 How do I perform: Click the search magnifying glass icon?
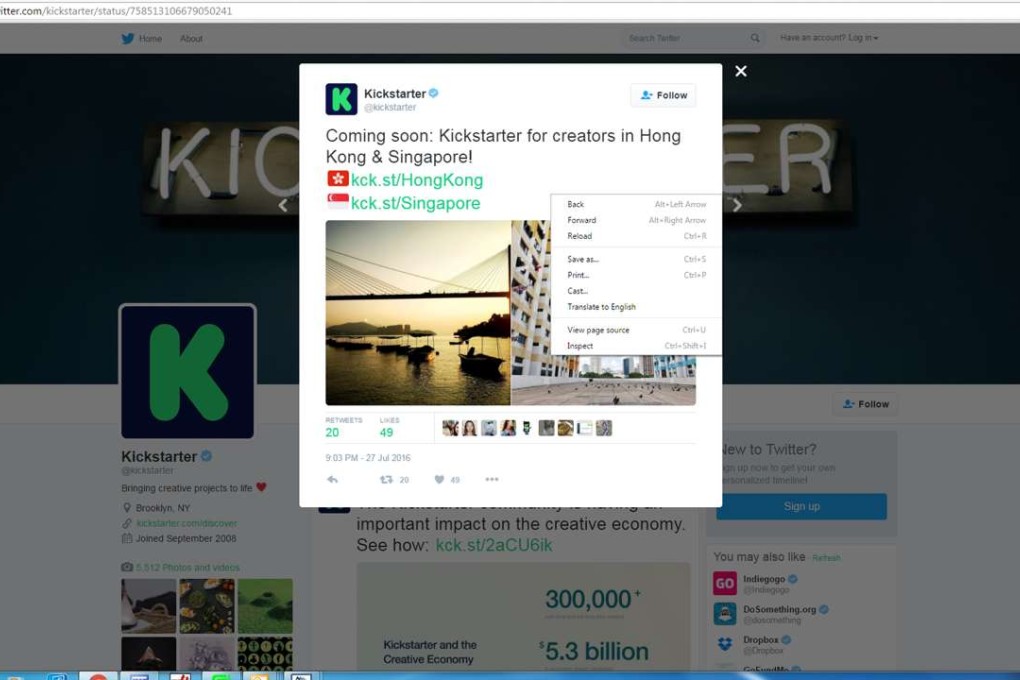click(x=755, y=37)
